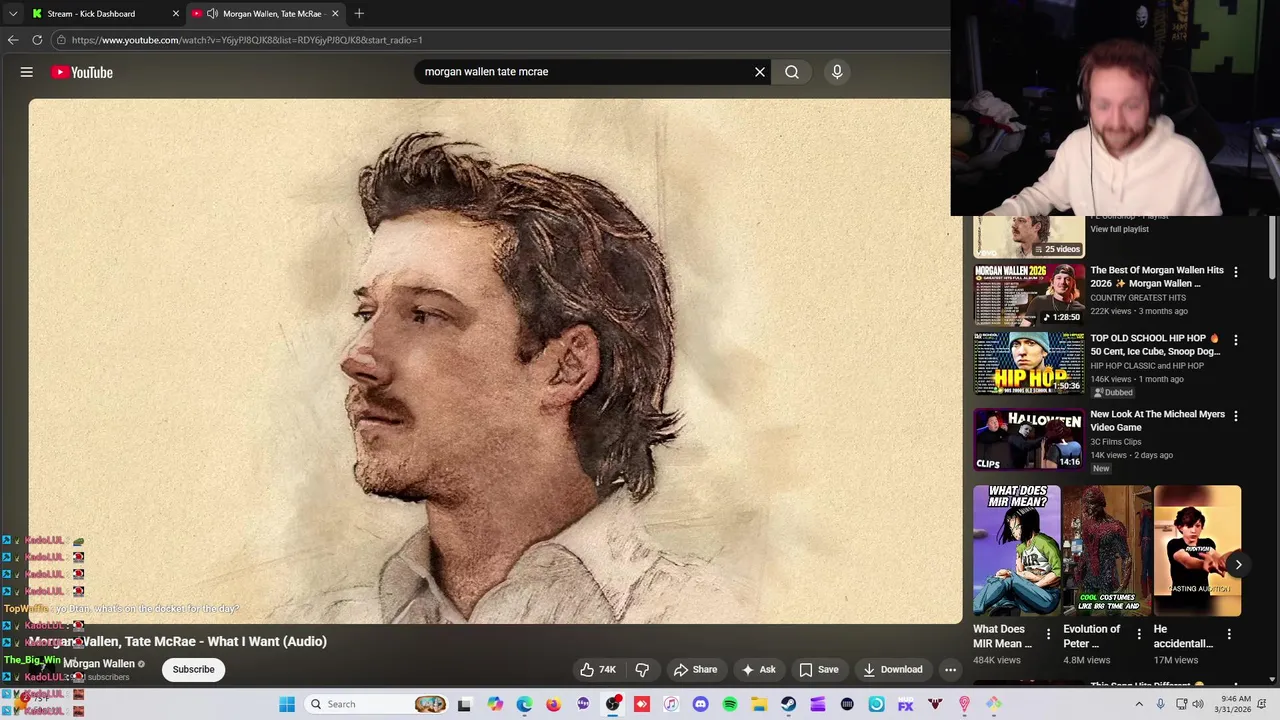
Task: Start voice search with the microphone icon
Action: (x=837, y=72)
